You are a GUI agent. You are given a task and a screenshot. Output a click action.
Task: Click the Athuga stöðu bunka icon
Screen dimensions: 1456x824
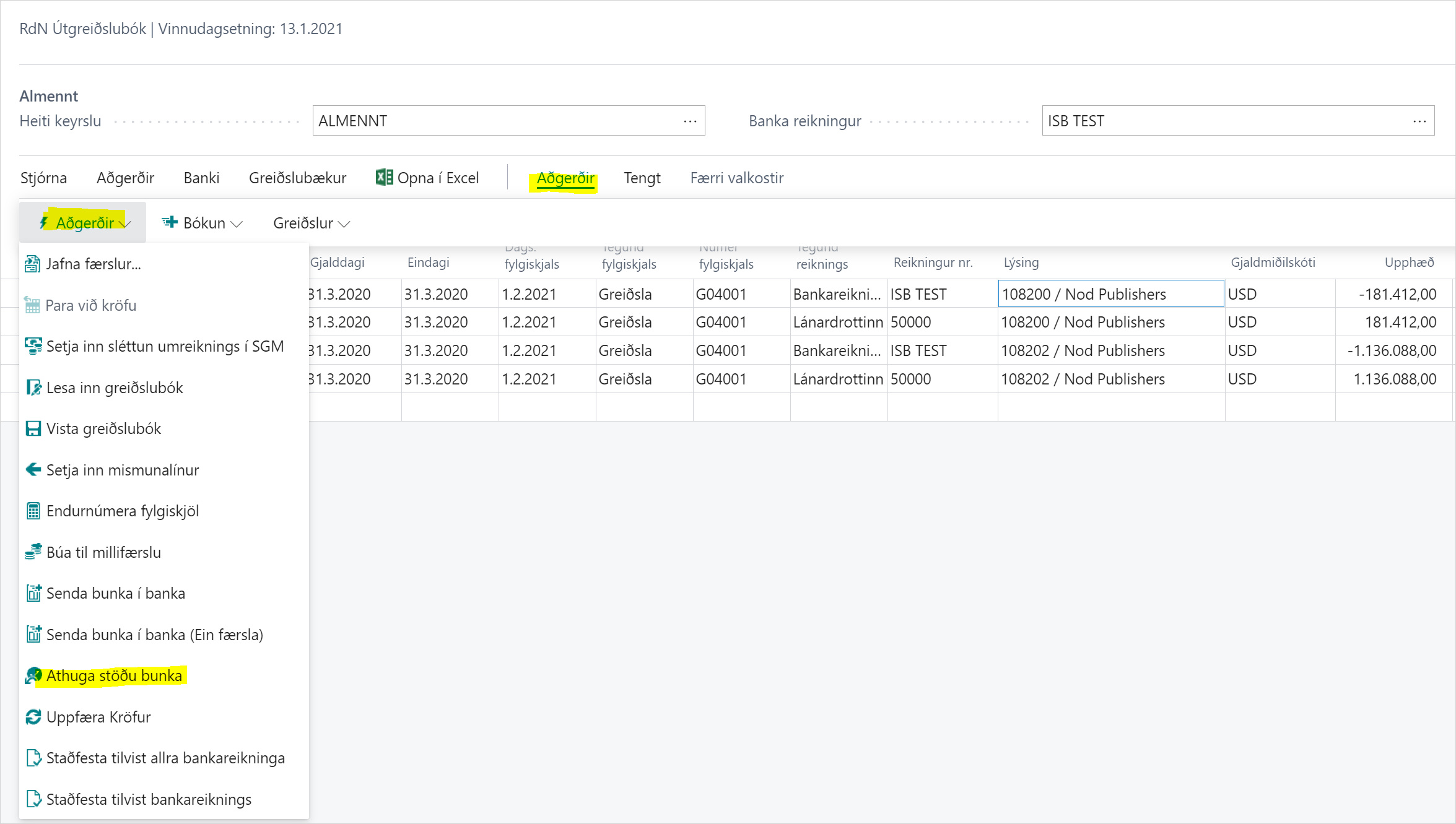[x=33, y=675]
